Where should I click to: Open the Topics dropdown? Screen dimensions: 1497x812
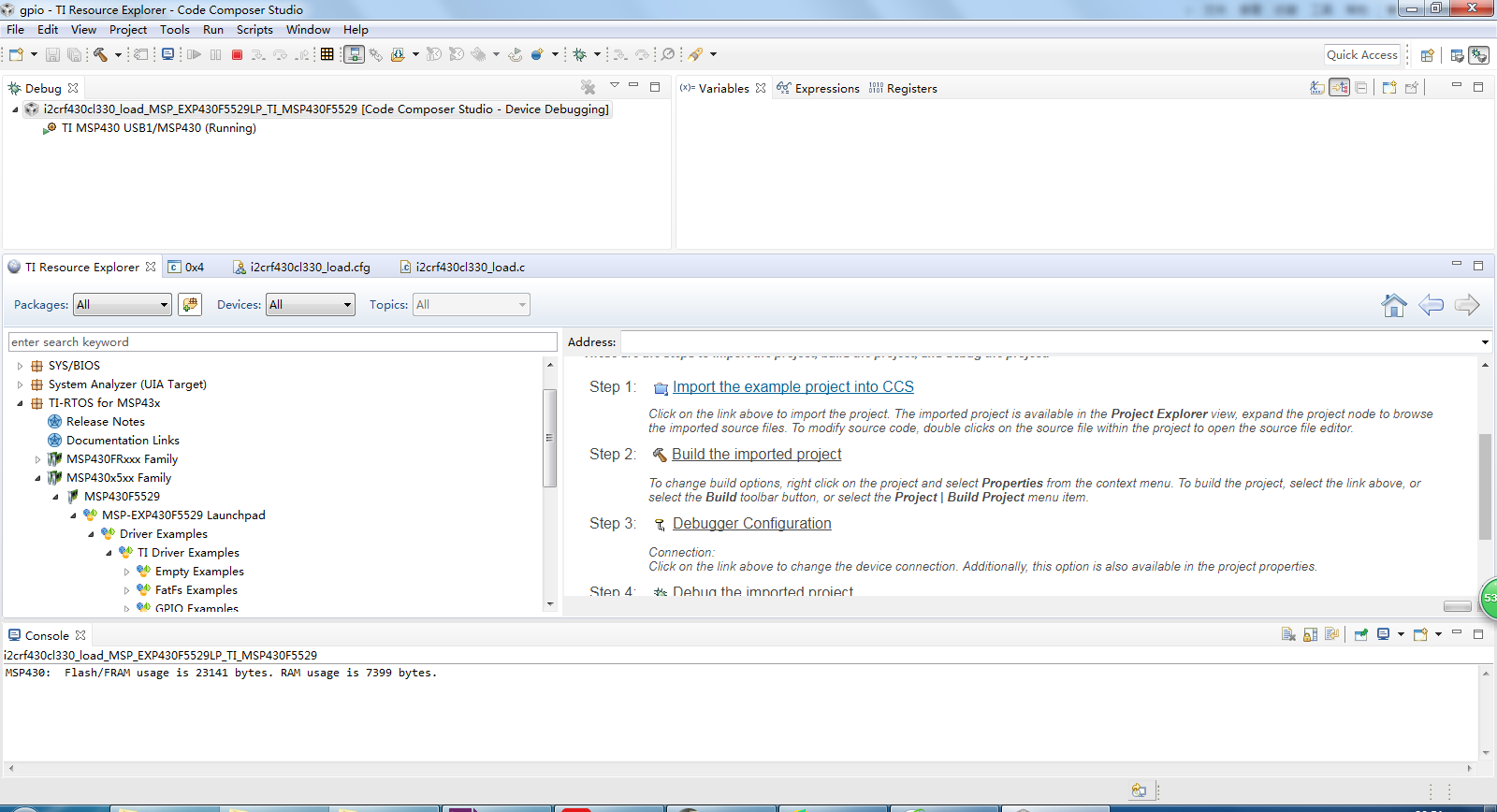[x=472, y=305]
